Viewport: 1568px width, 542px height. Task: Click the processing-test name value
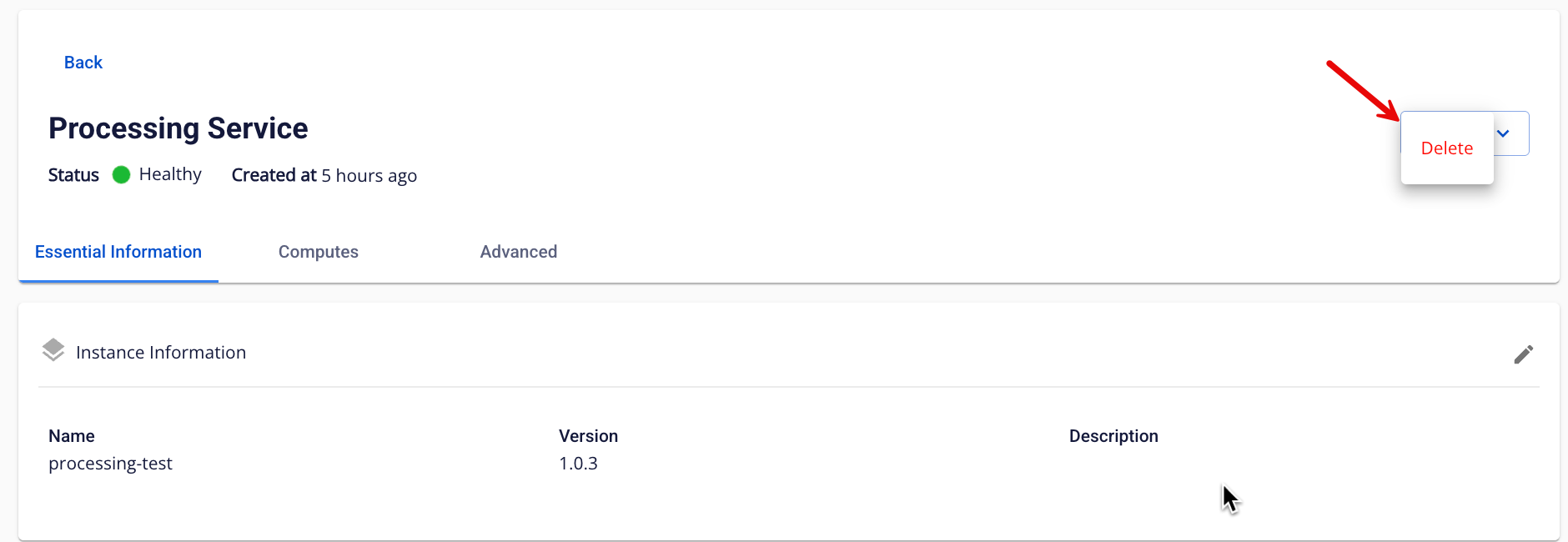click(x=110, y=464)
